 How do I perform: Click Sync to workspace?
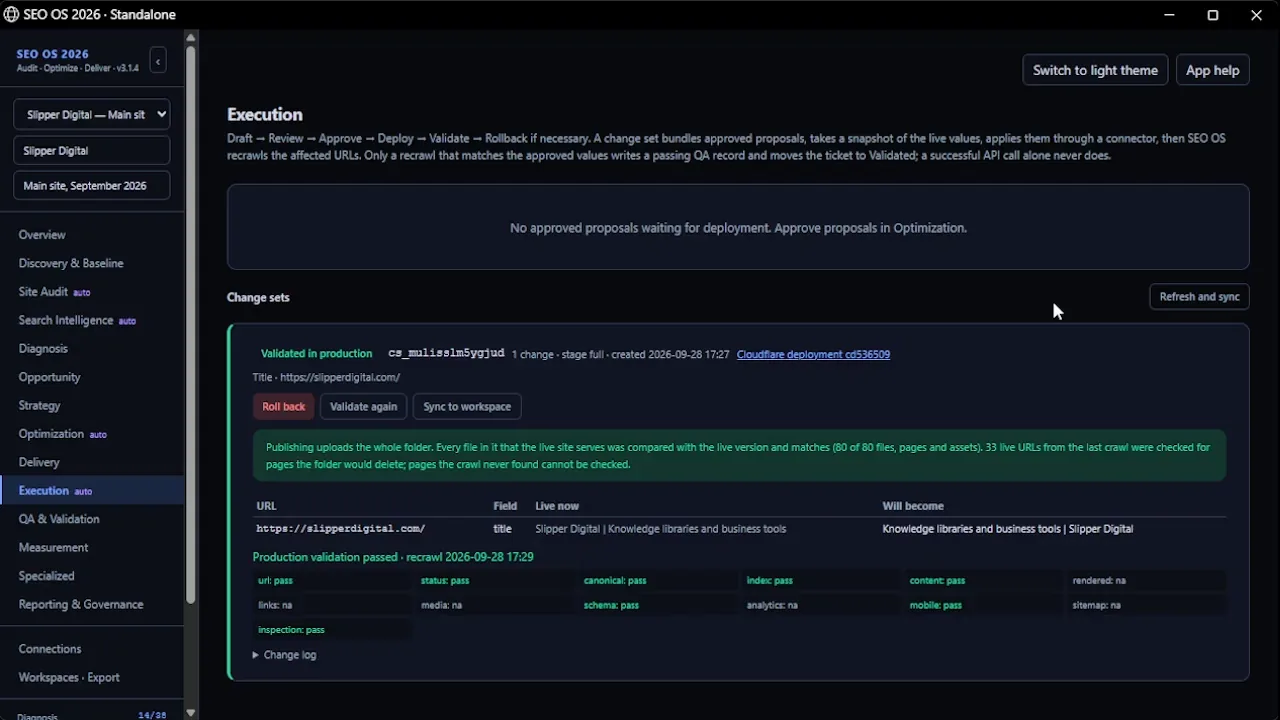pos(467,407)
